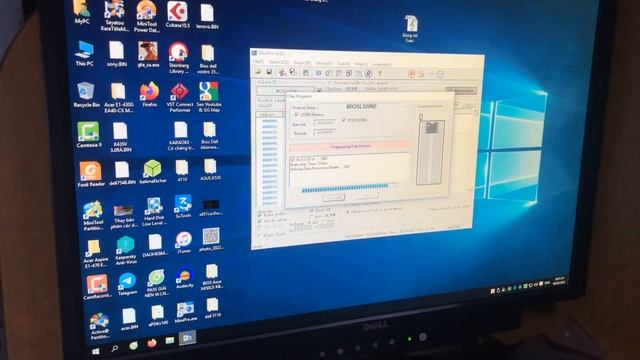Click the Information button in MiniPro window
The image size is (640, 360).
point(461,90)
